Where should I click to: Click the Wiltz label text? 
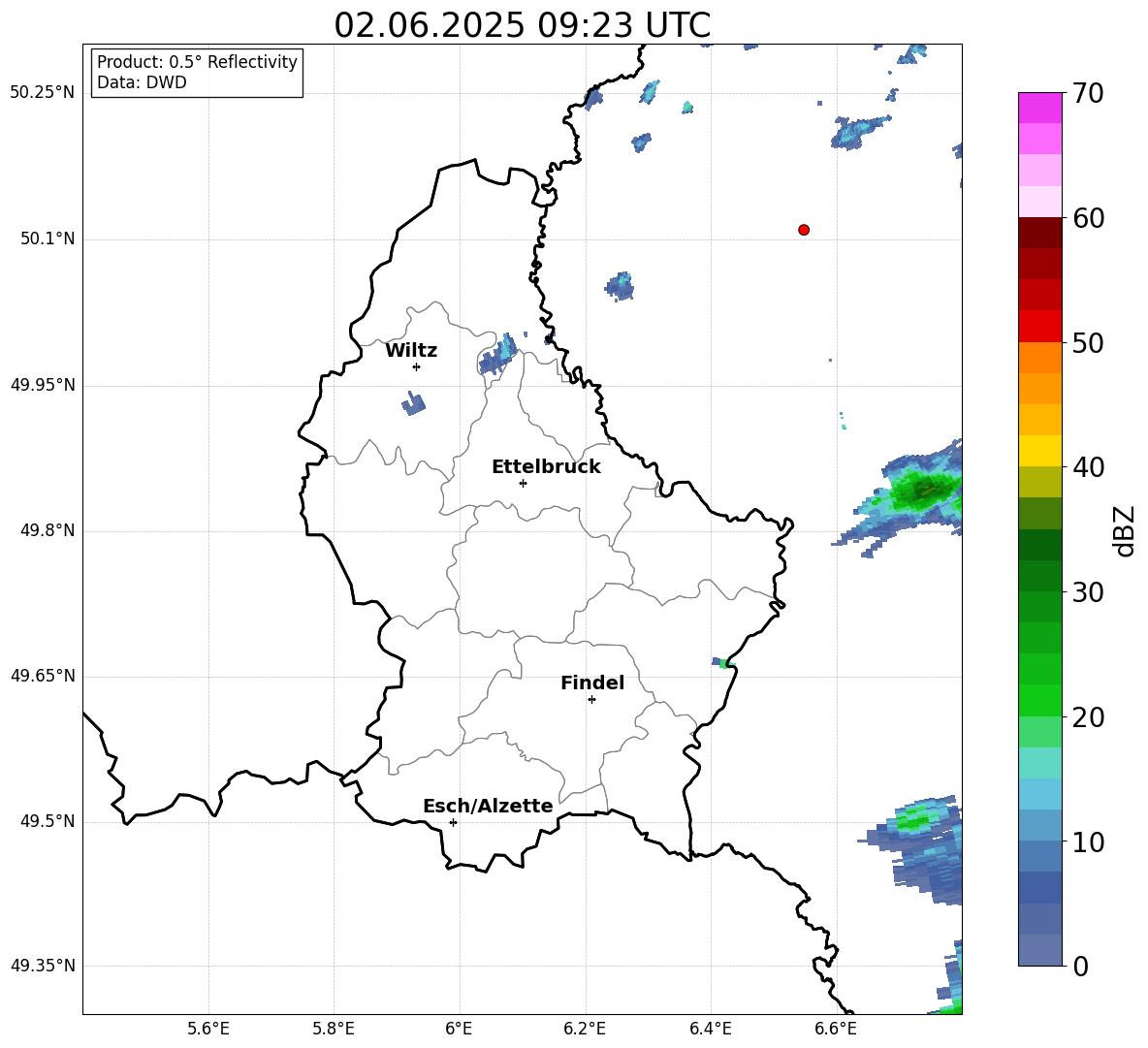point(411,351)
